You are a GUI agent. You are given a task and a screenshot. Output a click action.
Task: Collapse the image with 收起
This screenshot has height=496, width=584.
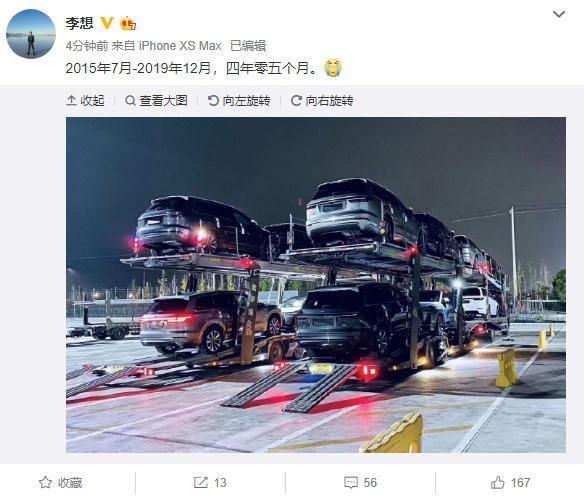tap(85, 101)
